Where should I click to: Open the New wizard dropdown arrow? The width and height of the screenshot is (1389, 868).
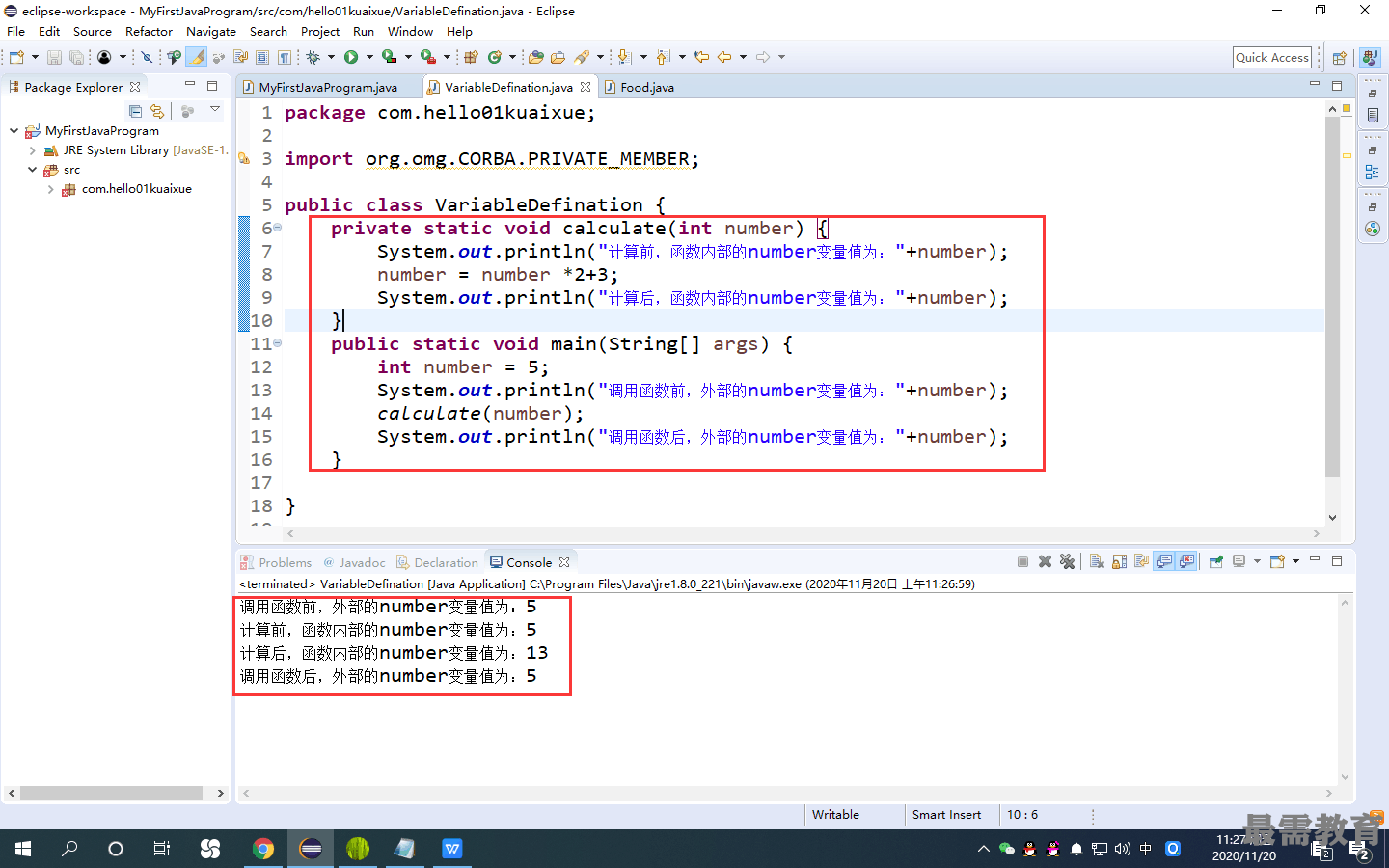pyautogui.click(x=35, y=58)
